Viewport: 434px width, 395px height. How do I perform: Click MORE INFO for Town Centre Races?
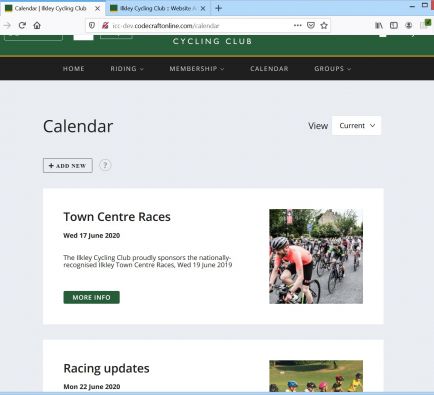click(x=91, y=297)
